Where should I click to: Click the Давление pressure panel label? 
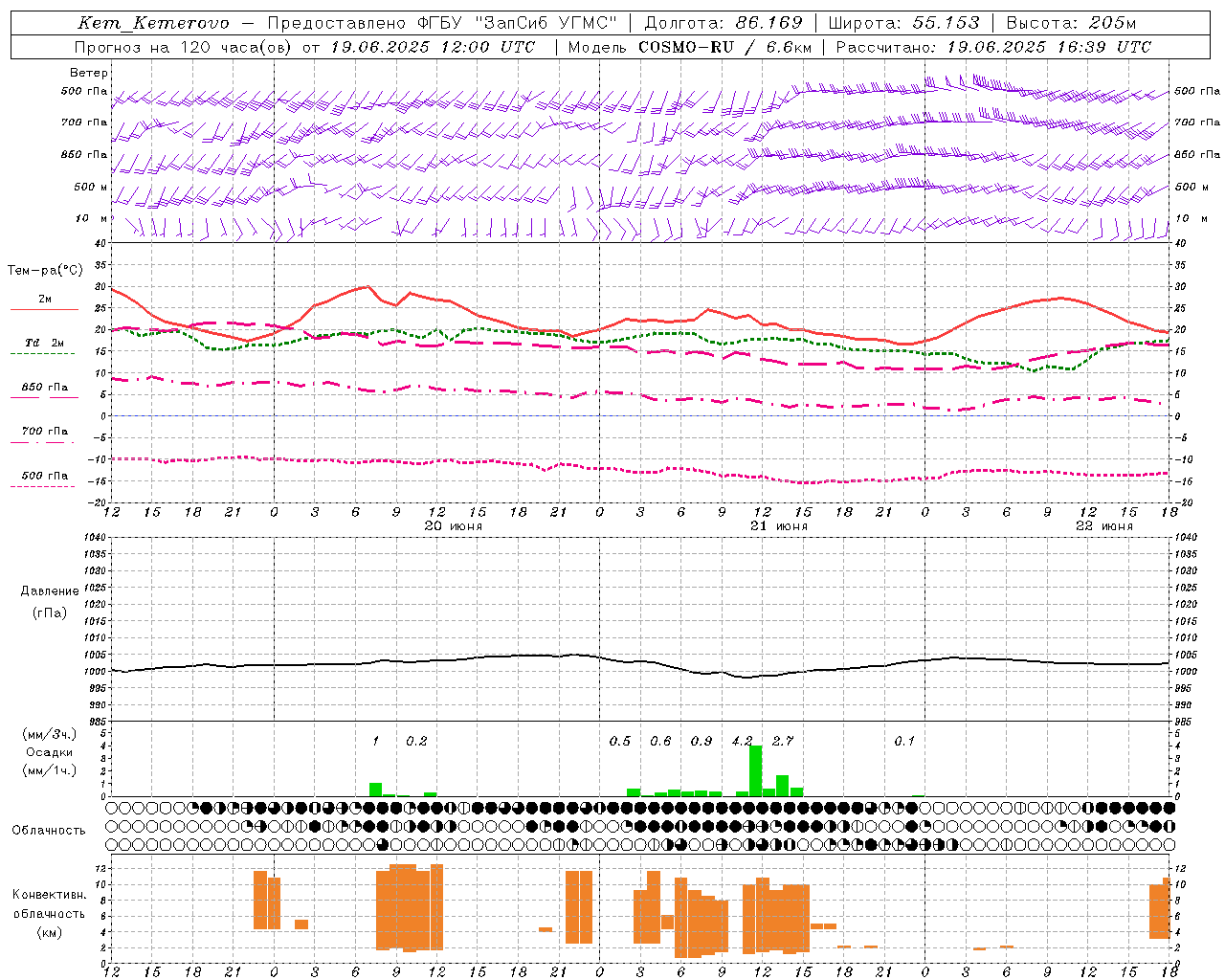[50, 591]
